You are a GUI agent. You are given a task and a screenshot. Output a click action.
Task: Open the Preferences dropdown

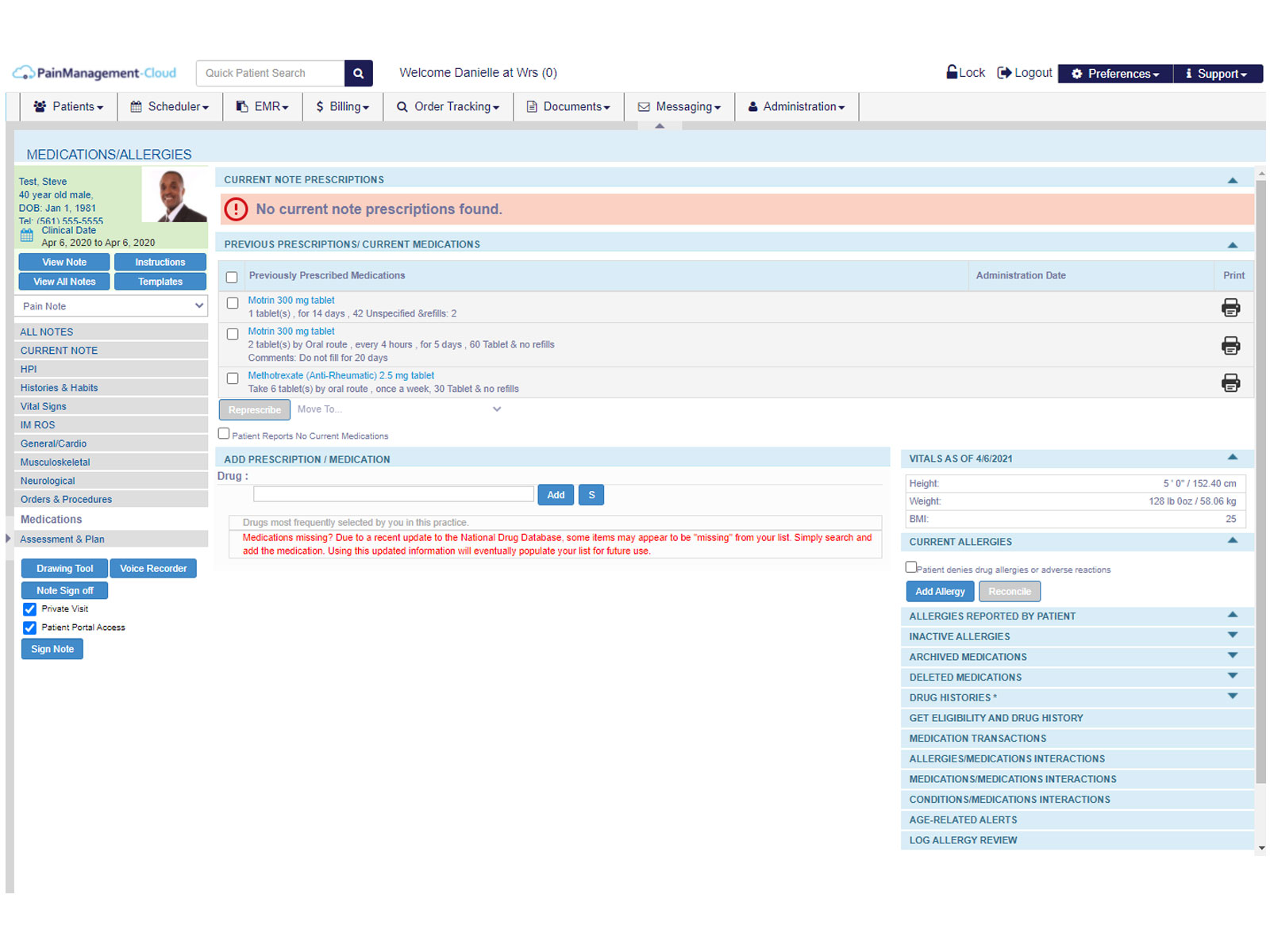1115,74
